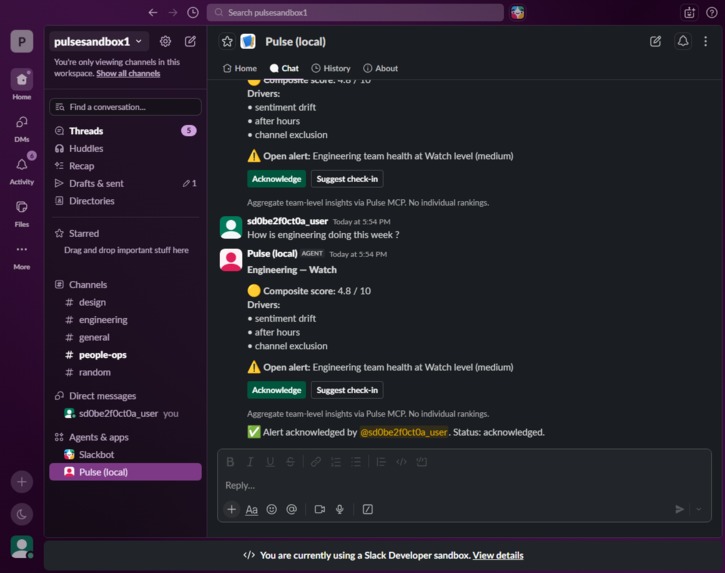This screenshot has height=573, width=725.
Task: Open emoji picker in composer
Action: click(x=271, y=509)
